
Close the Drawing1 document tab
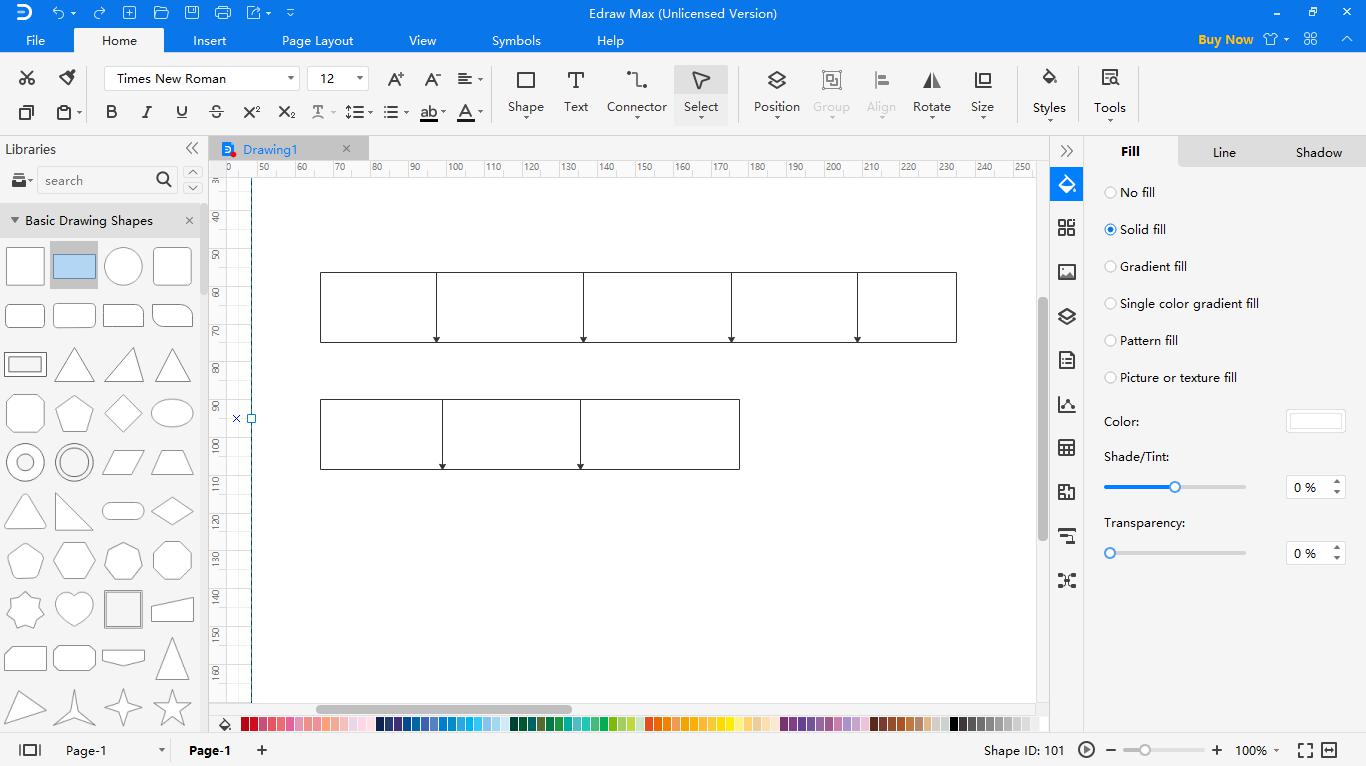pyautogui.click(x=347, y=149)
